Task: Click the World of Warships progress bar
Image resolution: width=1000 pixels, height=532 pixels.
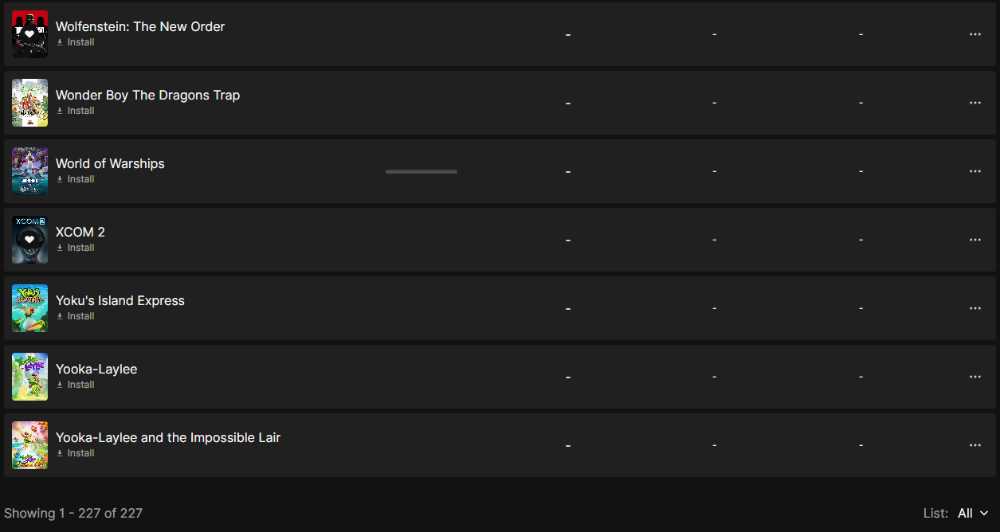Action: point(421,172)
